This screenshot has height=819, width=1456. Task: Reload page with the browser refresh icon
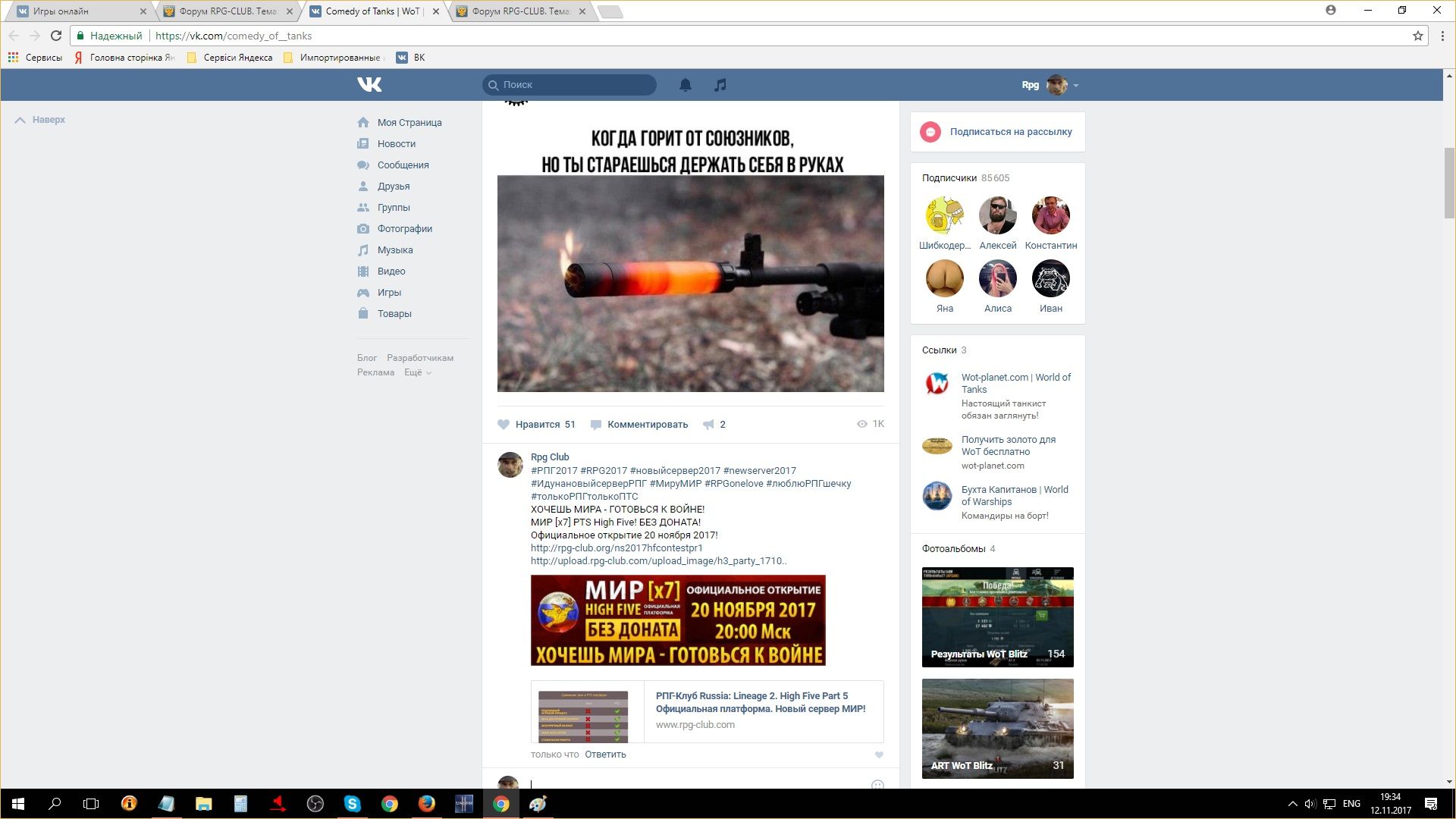56,36
